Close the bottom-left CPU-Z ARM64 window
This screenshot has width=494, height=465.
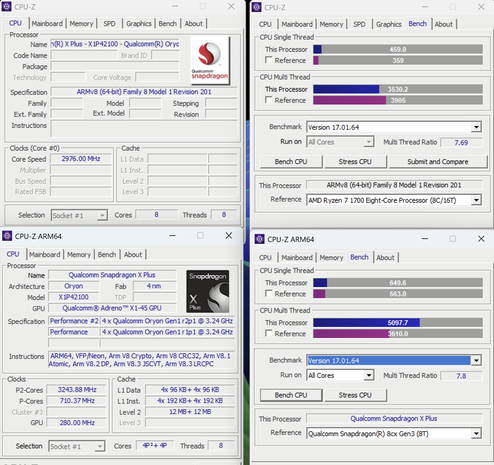coord(229,236)
